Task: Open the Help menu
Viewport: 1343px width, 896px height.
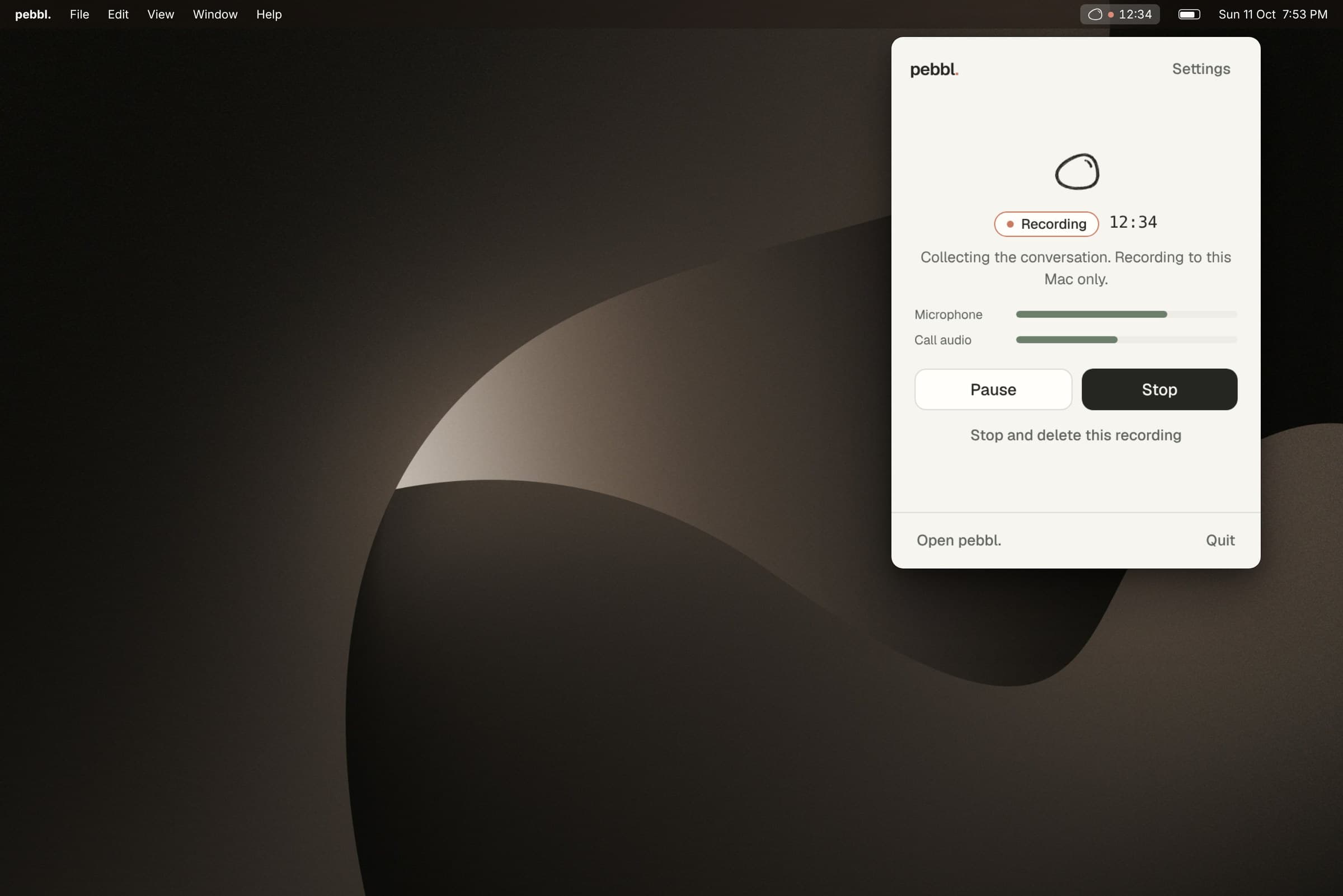Action: tap(269, 15)
